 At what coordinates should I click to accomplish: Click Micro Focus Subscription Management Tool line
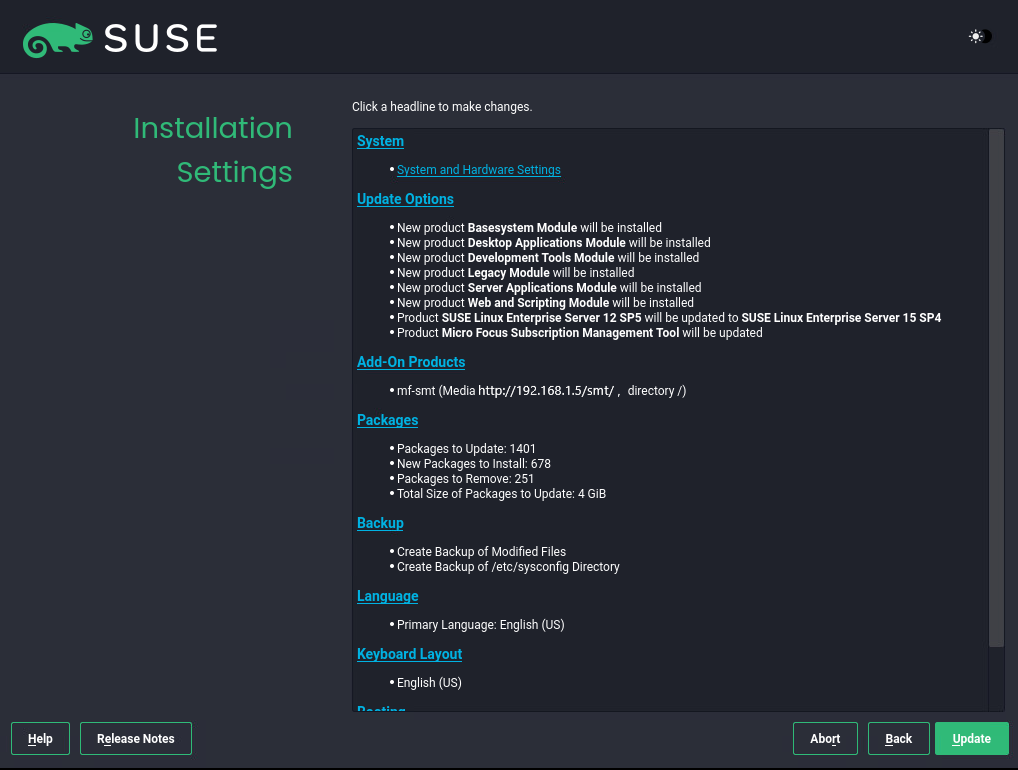pyautogui.click(x=580, y=332)
